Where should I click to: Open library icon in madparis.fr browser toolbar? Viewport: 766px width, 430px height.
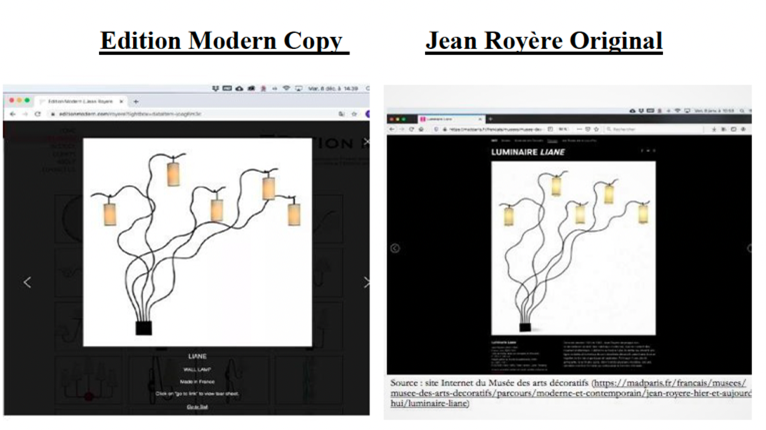pos(723,129)
